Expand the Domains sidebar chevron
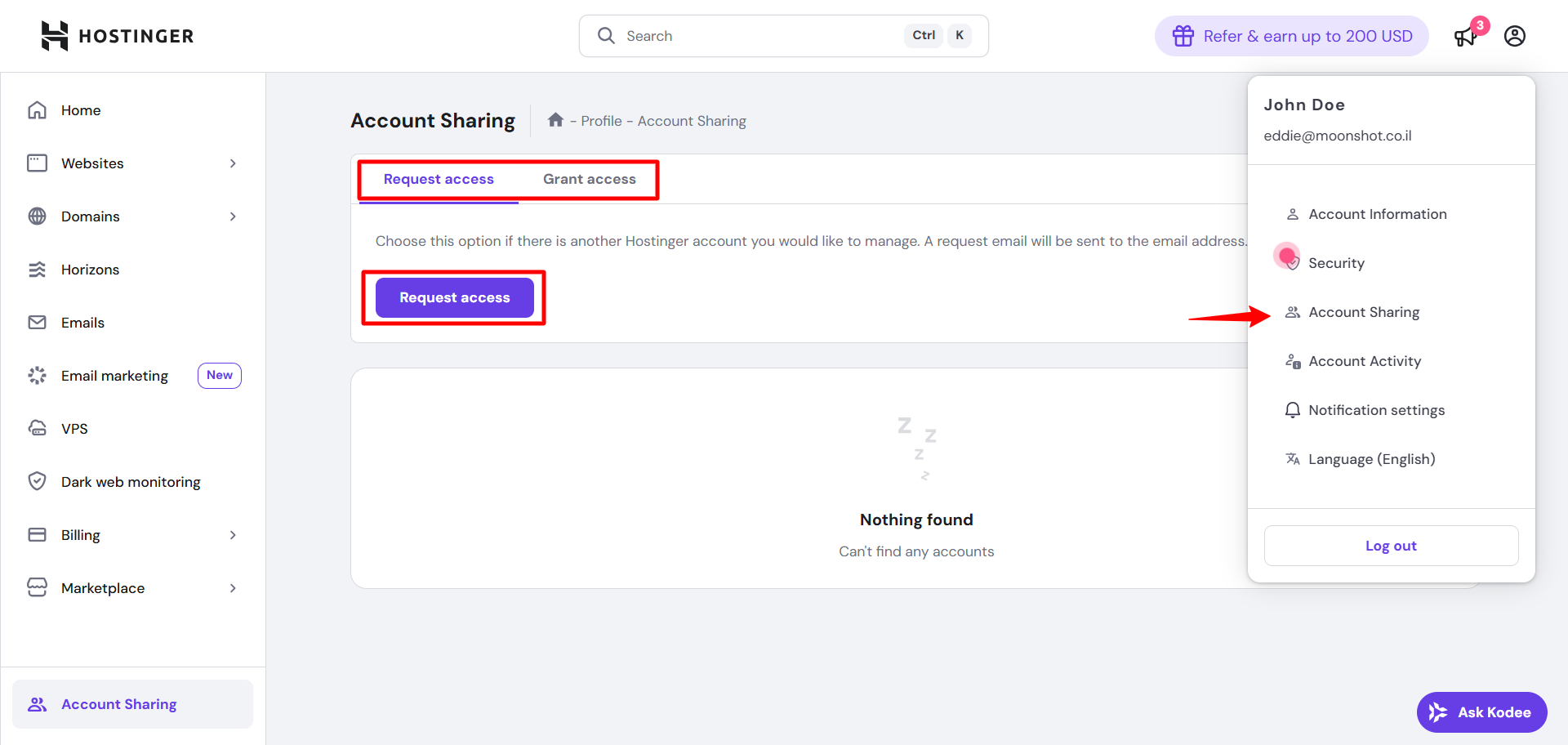This screenshot has height=745, width=1568. [x=234, y=216]
